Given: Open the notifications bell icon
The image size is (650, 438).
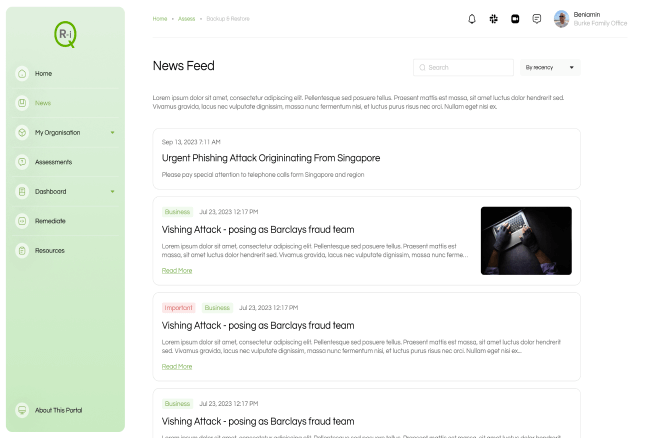Looking at the screenshot, I should 472,19.
